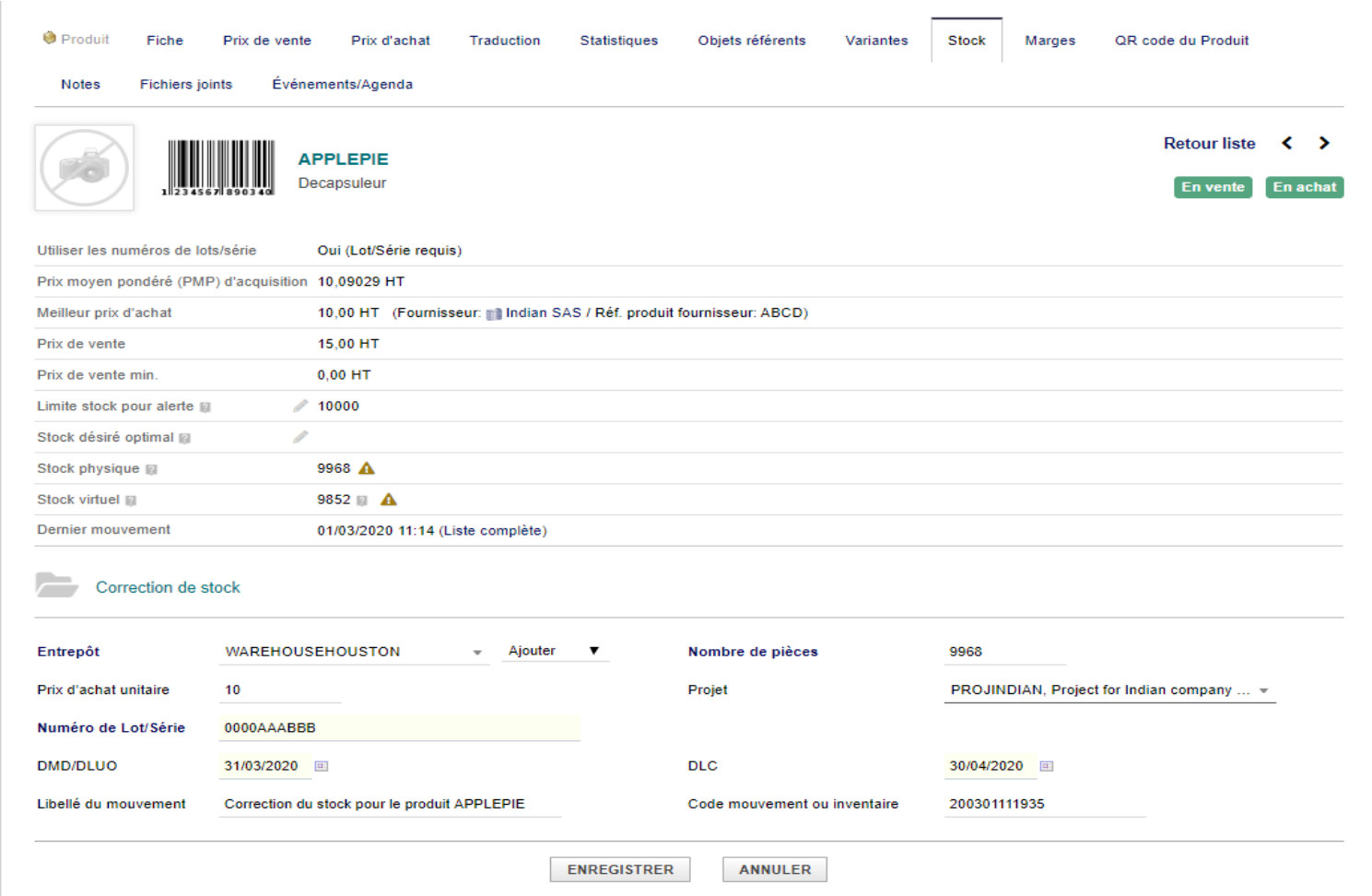Open the DMD/DLUO calendar picker icon
This screenshot has width=1372, height=896.
click(322, 766)
